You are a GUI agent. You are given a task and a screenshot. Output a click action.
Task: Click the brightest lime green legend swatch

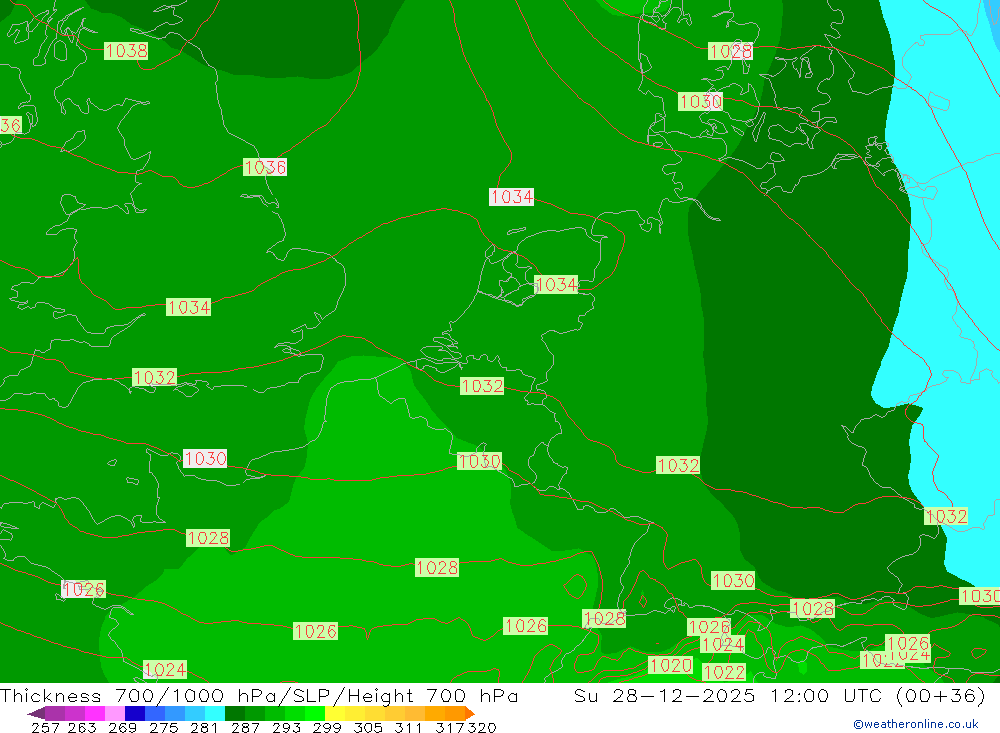[315, 713]
